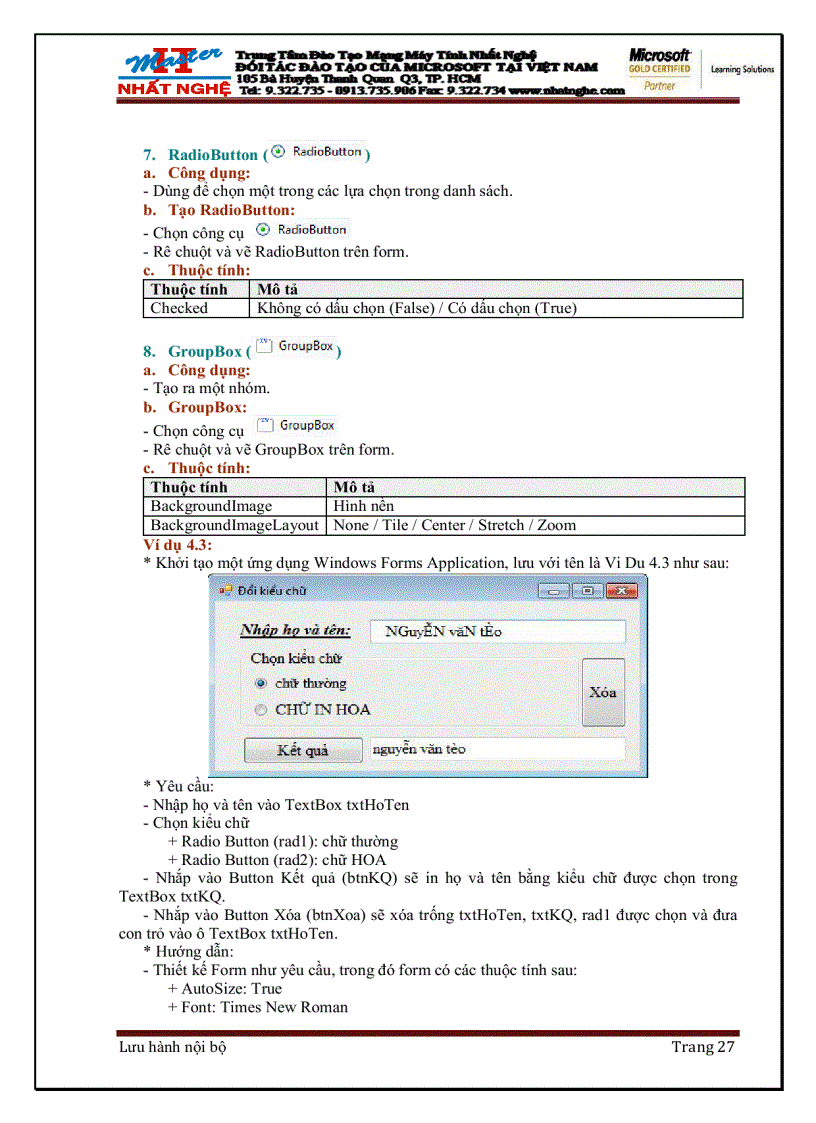816x1123 pixels.
Task: Click the result textbox showing "nguyễn văn tèo"
Action: [x=497, y=749]
